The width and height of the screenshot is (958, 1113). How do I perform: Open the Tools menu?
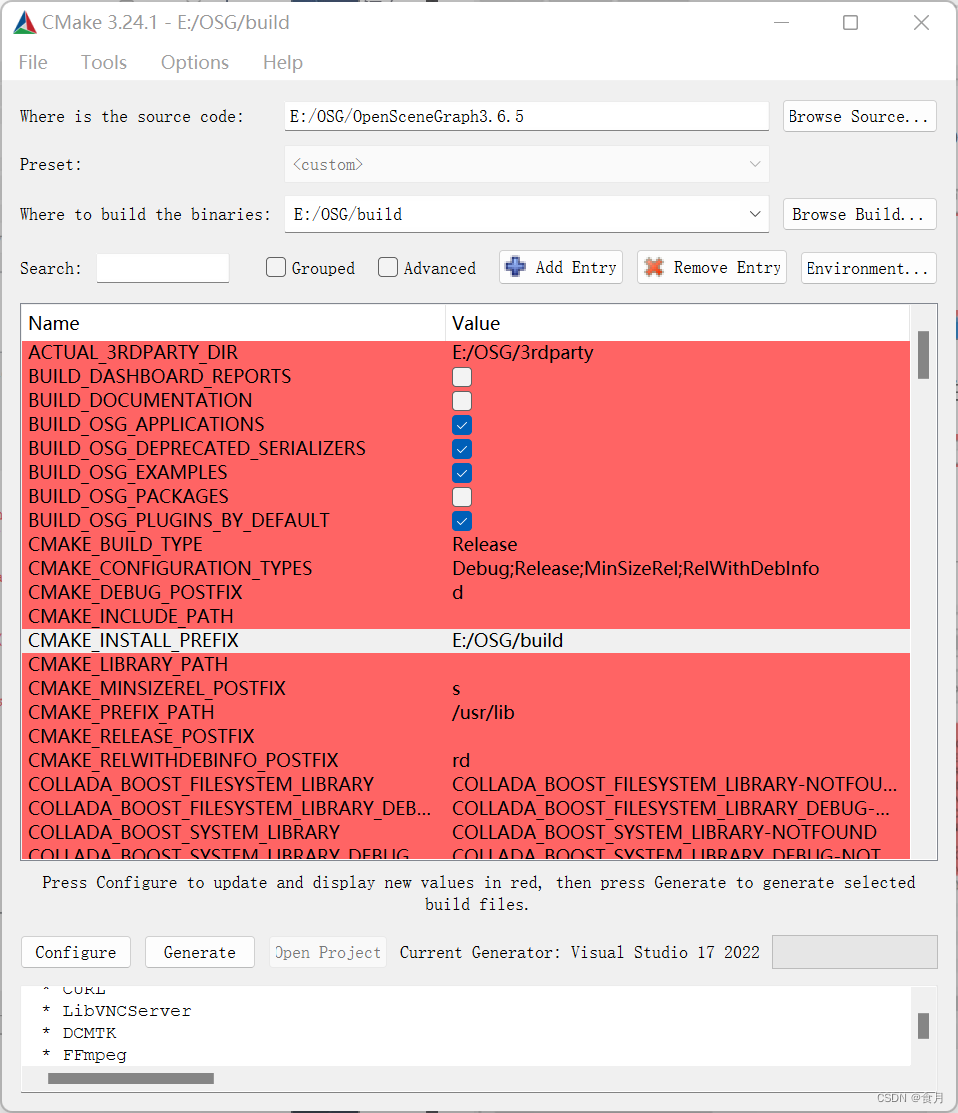[103, 62]
